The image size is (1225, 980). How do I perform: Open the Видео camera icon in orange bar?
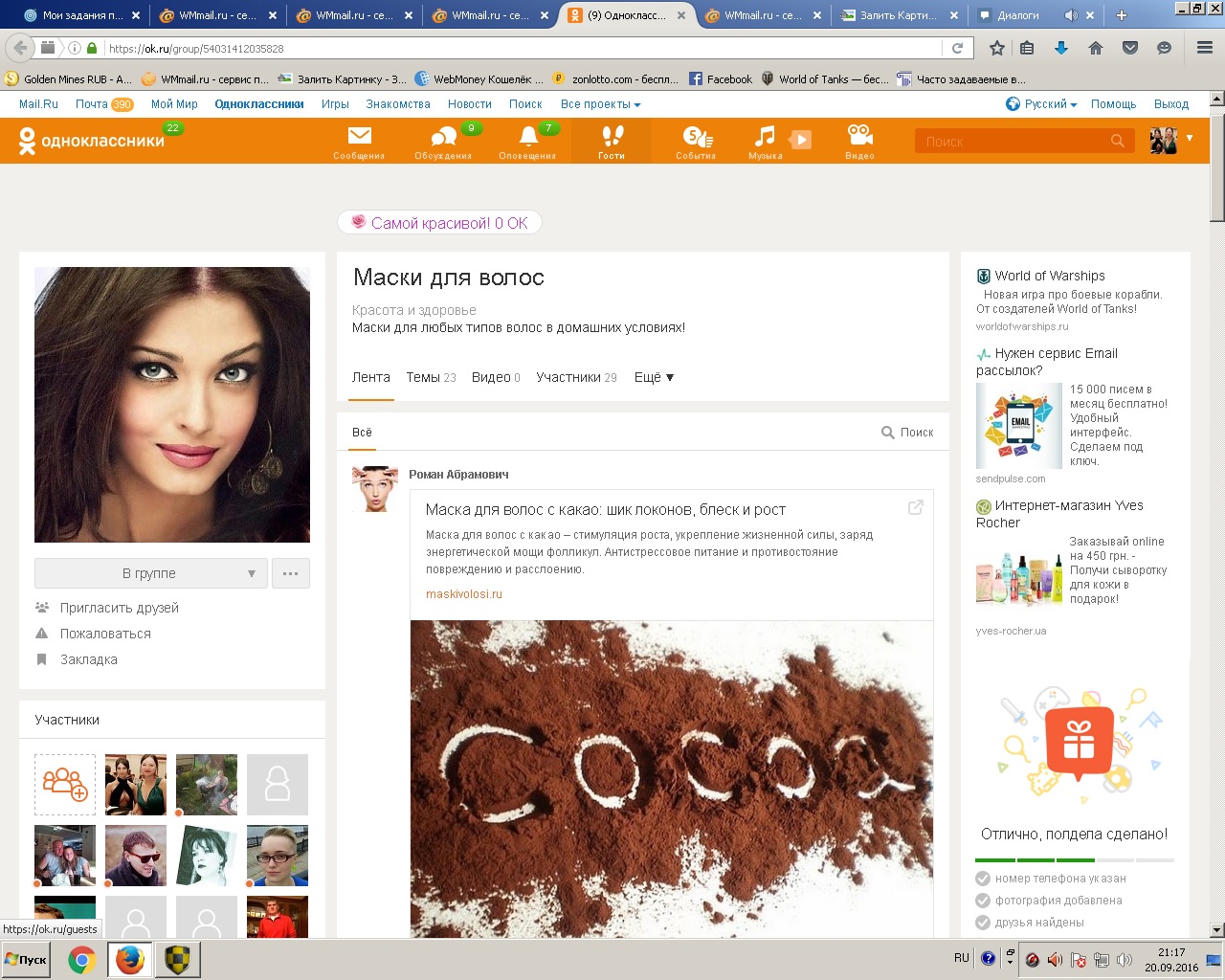(859, 141)
